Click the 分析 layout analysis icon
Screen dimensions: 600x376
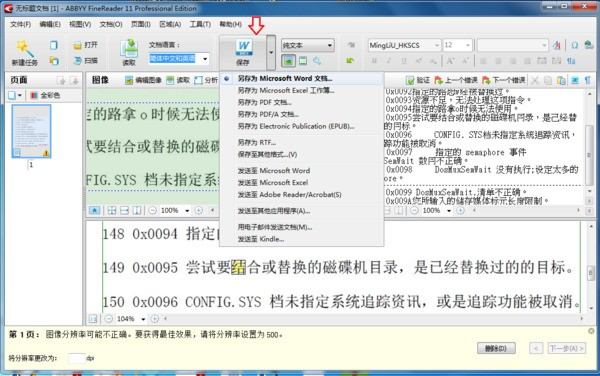[x=198, y=80]
